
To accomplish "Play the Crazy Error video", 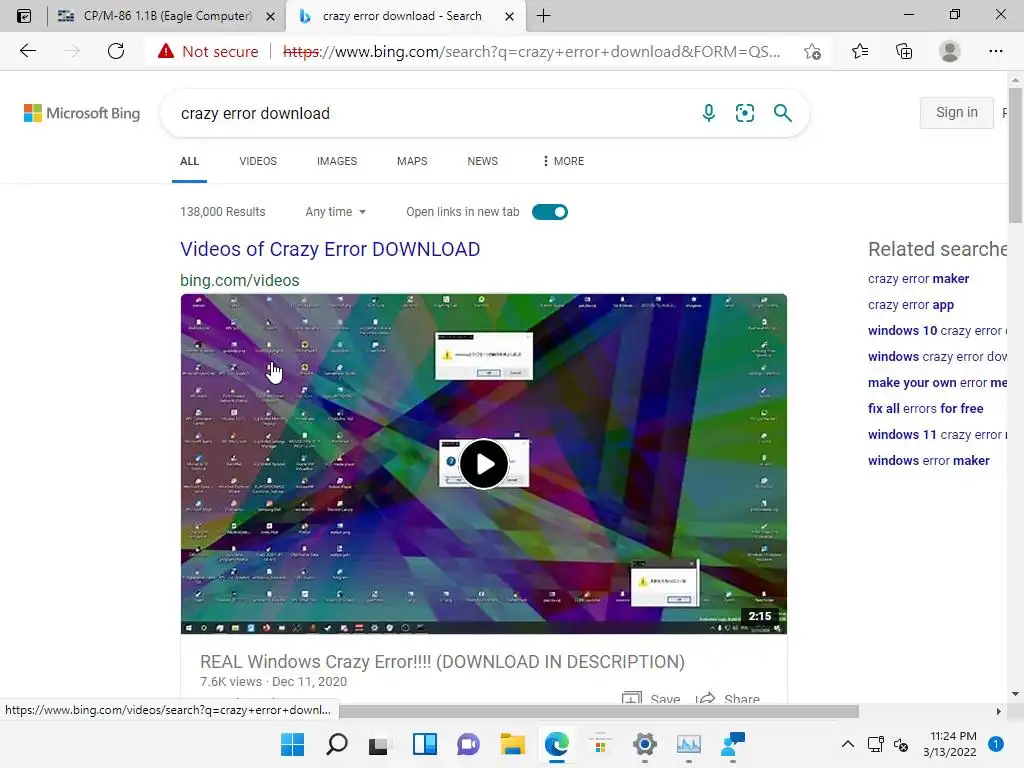I will [484, 464].
